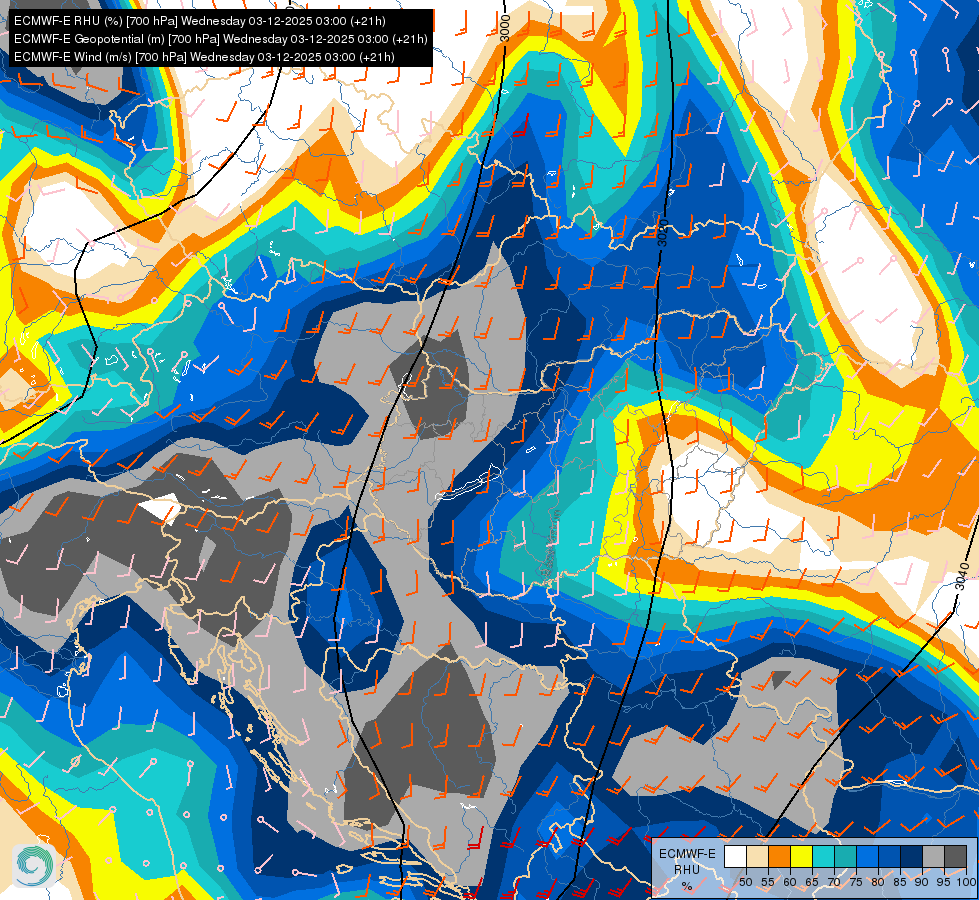The height and width of the screenshot is (900, 979).
Task: Click the ECMWF-E Geopotential (m) title line
Action: pos(220,39)
